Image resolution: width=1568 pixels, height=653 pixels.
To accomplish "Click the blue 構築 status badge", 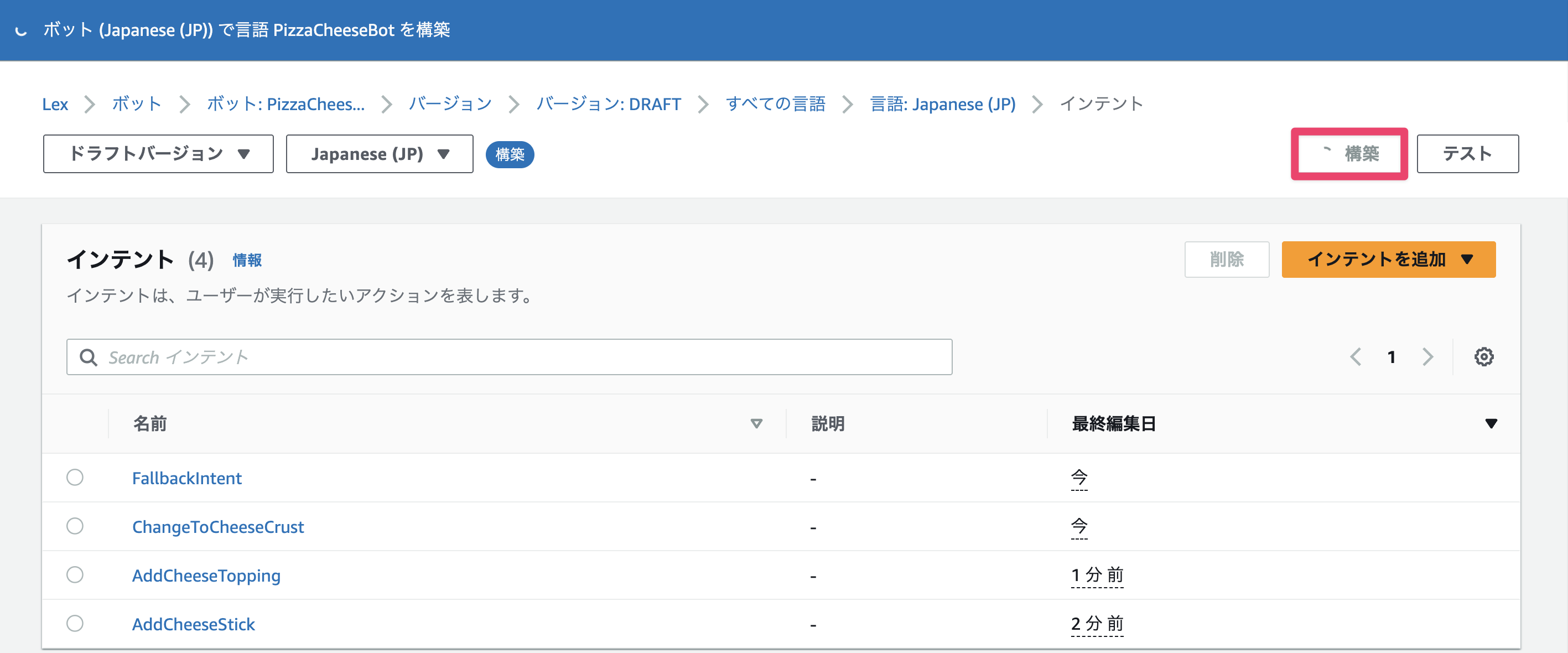I will 510,154.
